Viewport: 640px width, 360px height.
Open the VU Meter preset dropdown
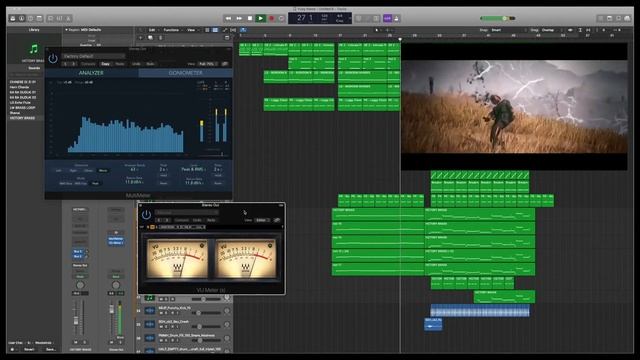[187, 212]
